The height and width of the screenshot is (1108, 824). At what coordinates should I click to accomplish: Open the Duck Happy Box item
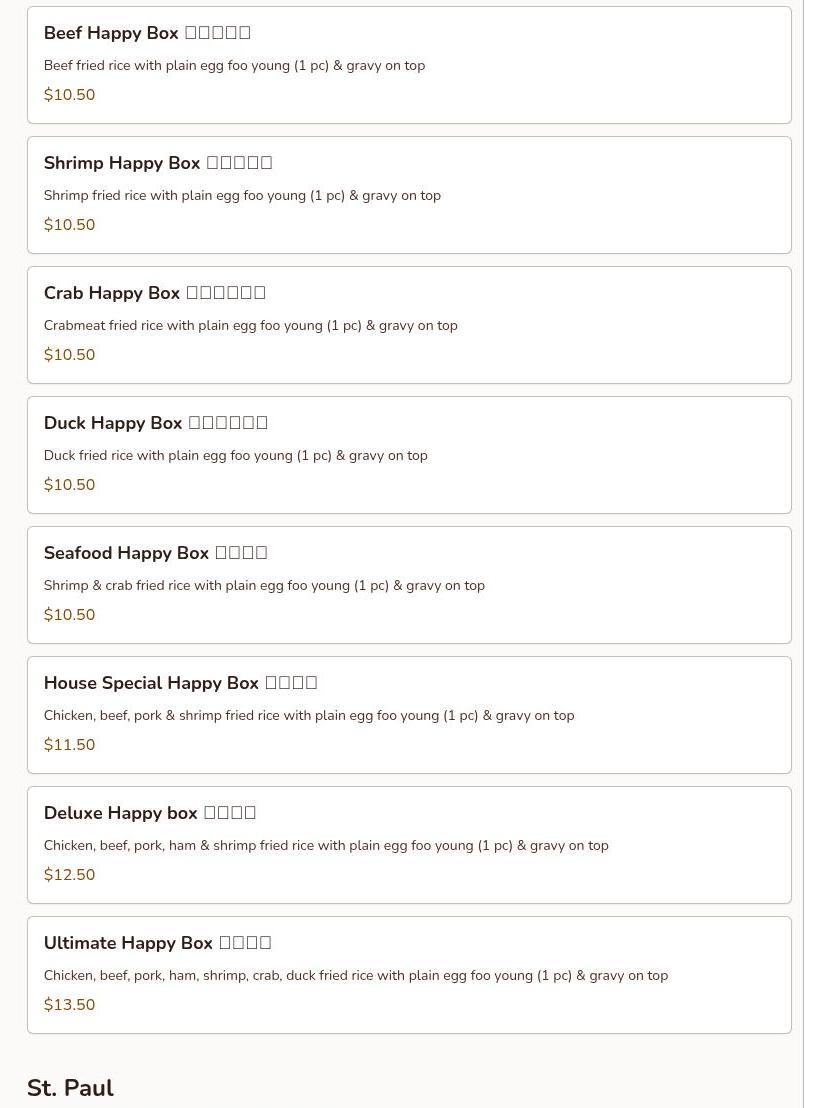tap(409, 455)
